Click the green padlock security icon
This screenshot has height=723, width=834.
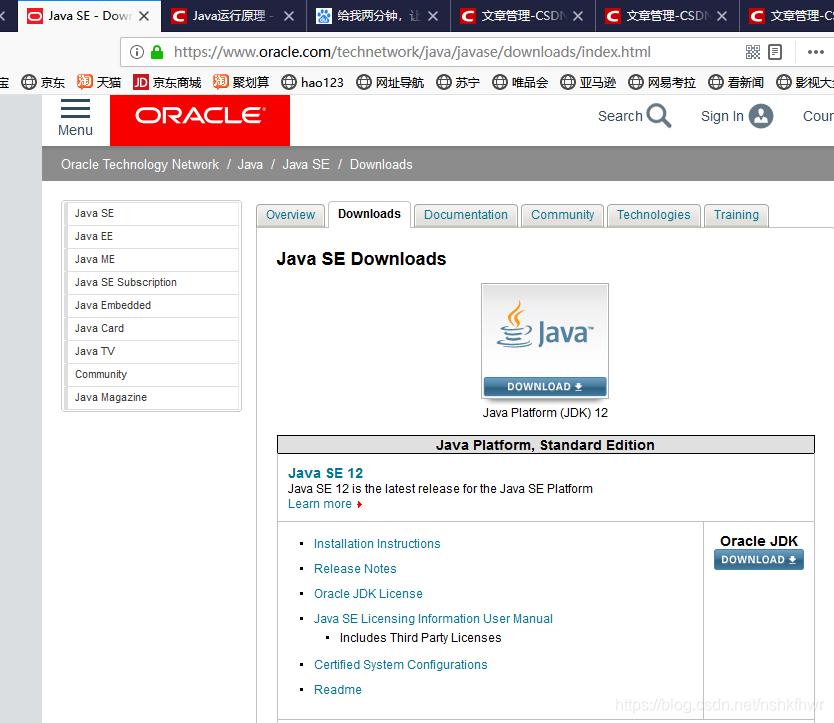point(157,52)
